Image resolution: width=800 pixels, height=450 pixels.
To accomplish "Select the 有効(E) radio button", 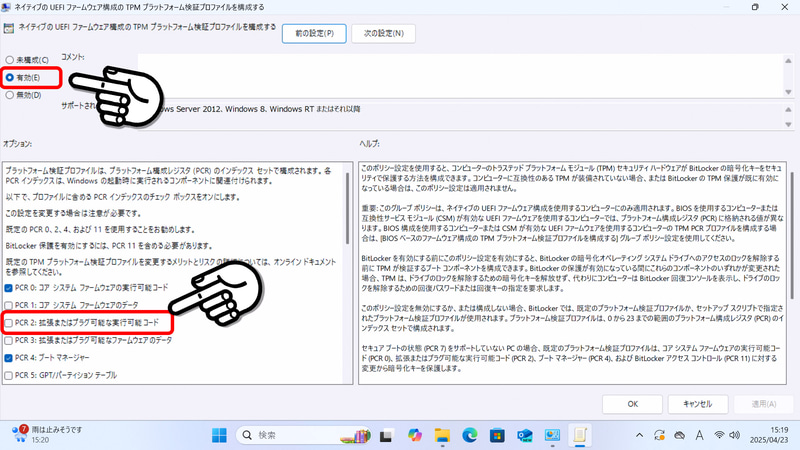I will click(x=10, y=78).
